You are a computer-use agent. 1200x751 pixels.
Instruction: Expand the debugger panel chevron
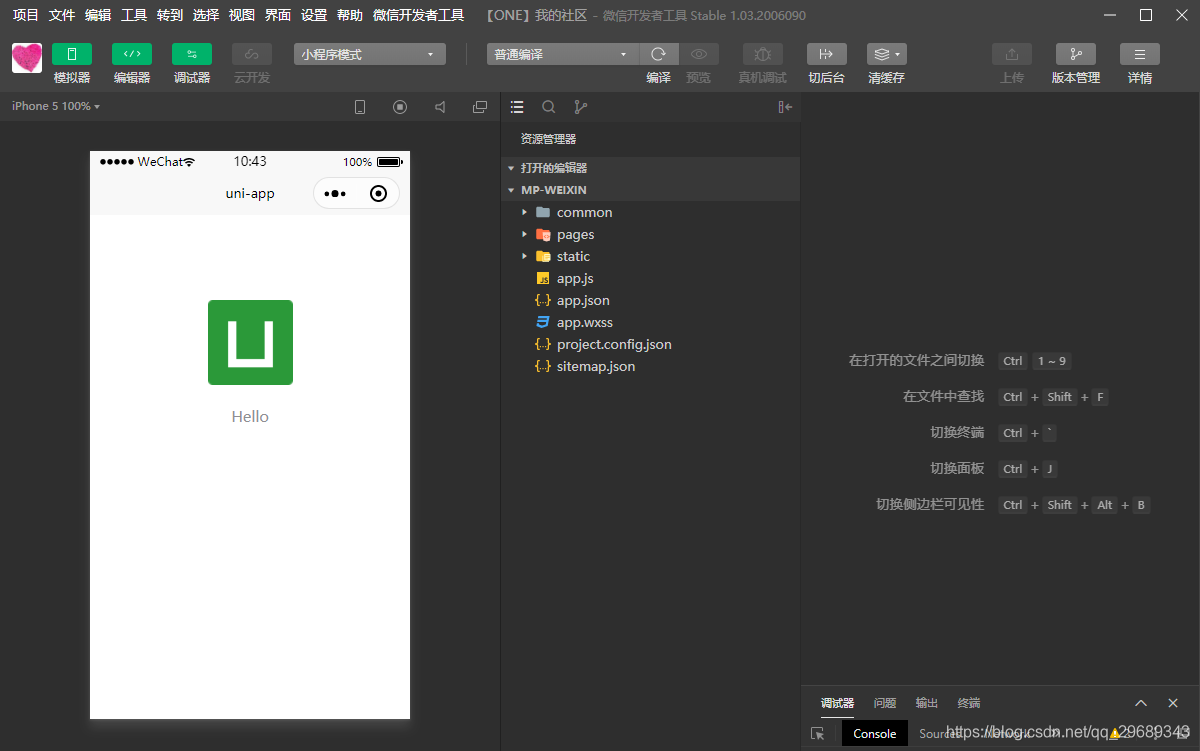[x=1141, y=703]
